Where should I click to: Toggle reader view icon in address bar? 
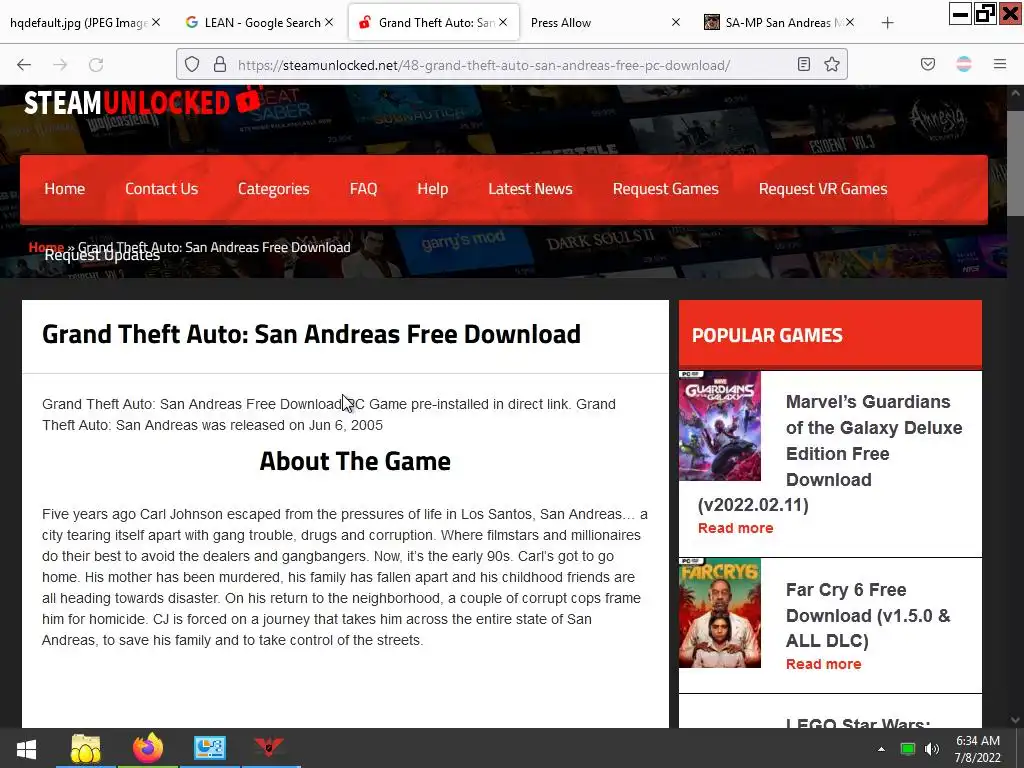(x=804, y=64)
